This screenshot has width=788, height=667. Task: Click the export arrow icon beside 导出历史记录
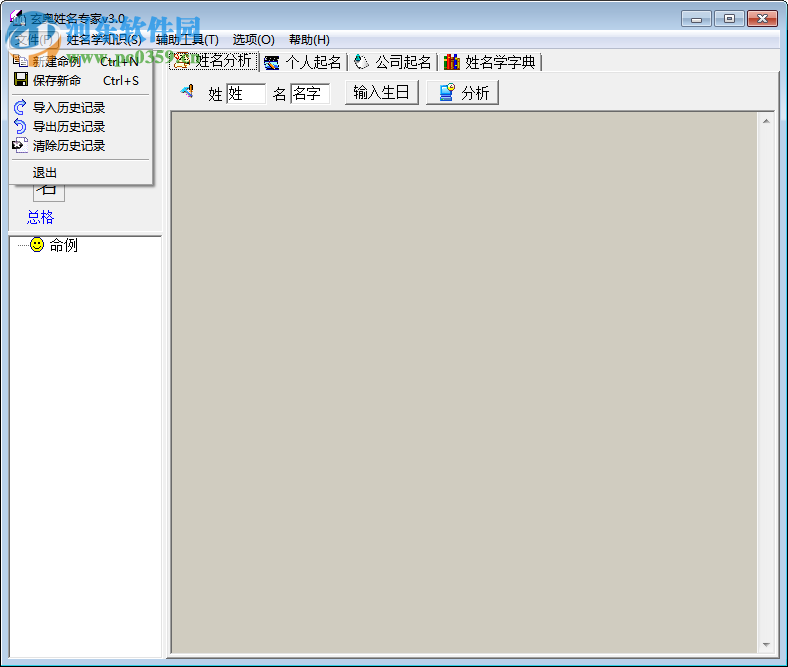[x=20, y=126]
